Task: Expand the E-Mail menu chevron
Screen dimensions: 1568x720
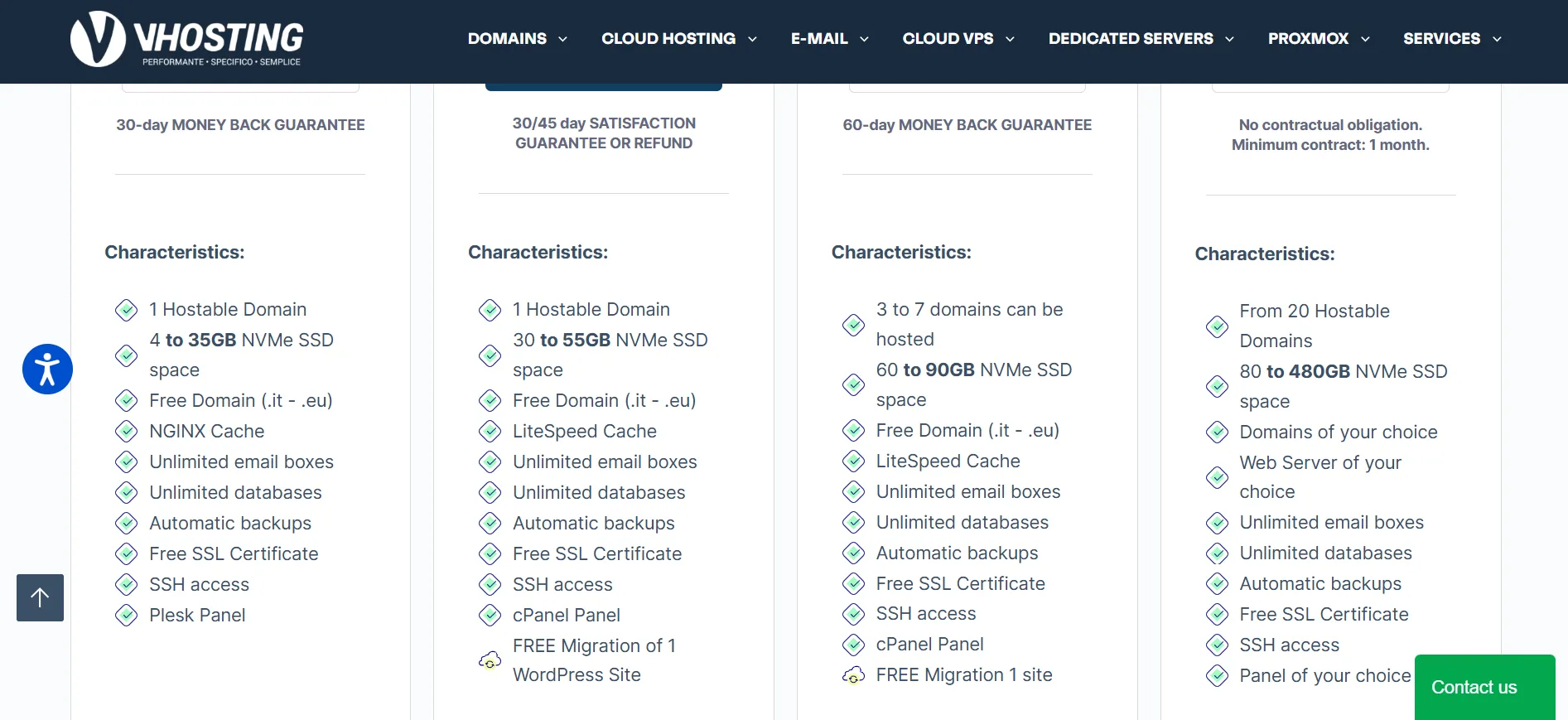Action: point(864,39)
